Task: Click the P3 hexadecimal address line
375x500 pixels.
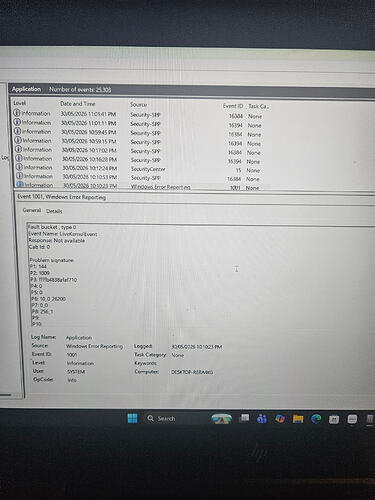Action: point(53,279)
